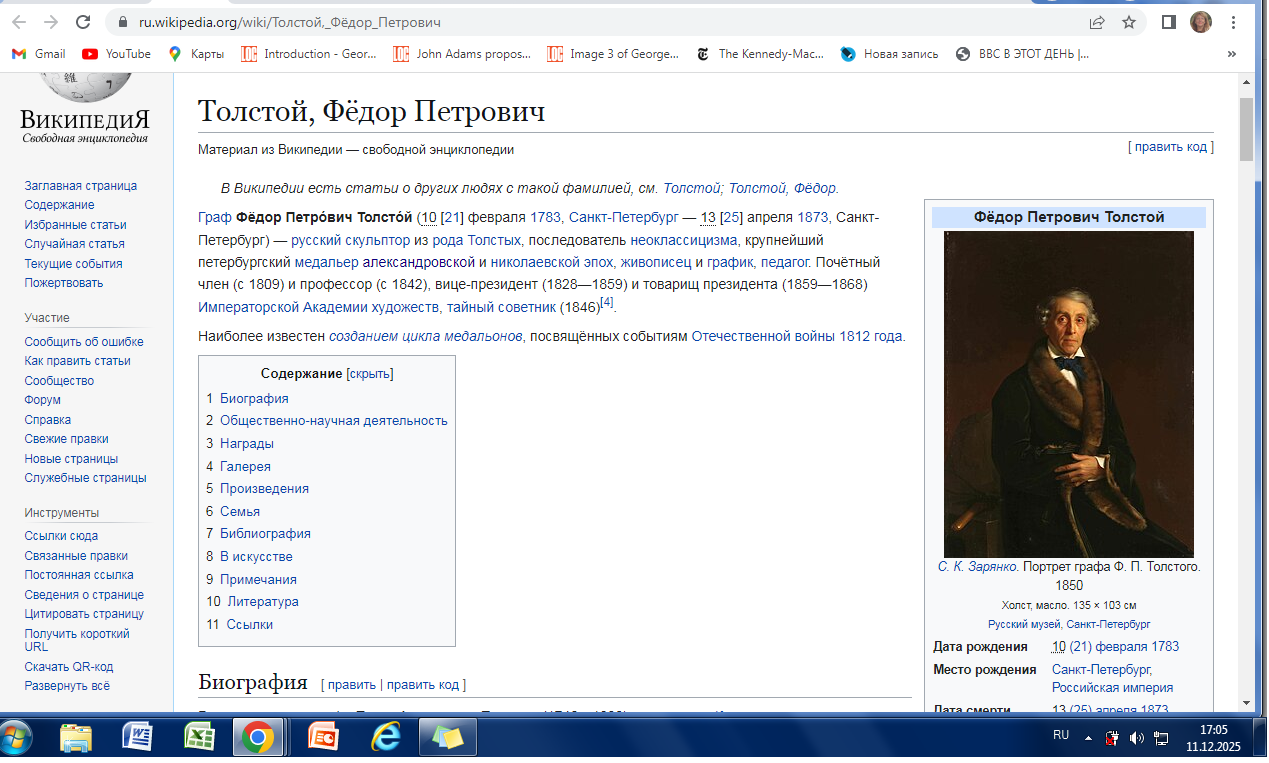Screen dimensions: 1269x763
Task: Open the Chrome three-dot menu
Action: pyautogui.click(x=1234, y=22)
